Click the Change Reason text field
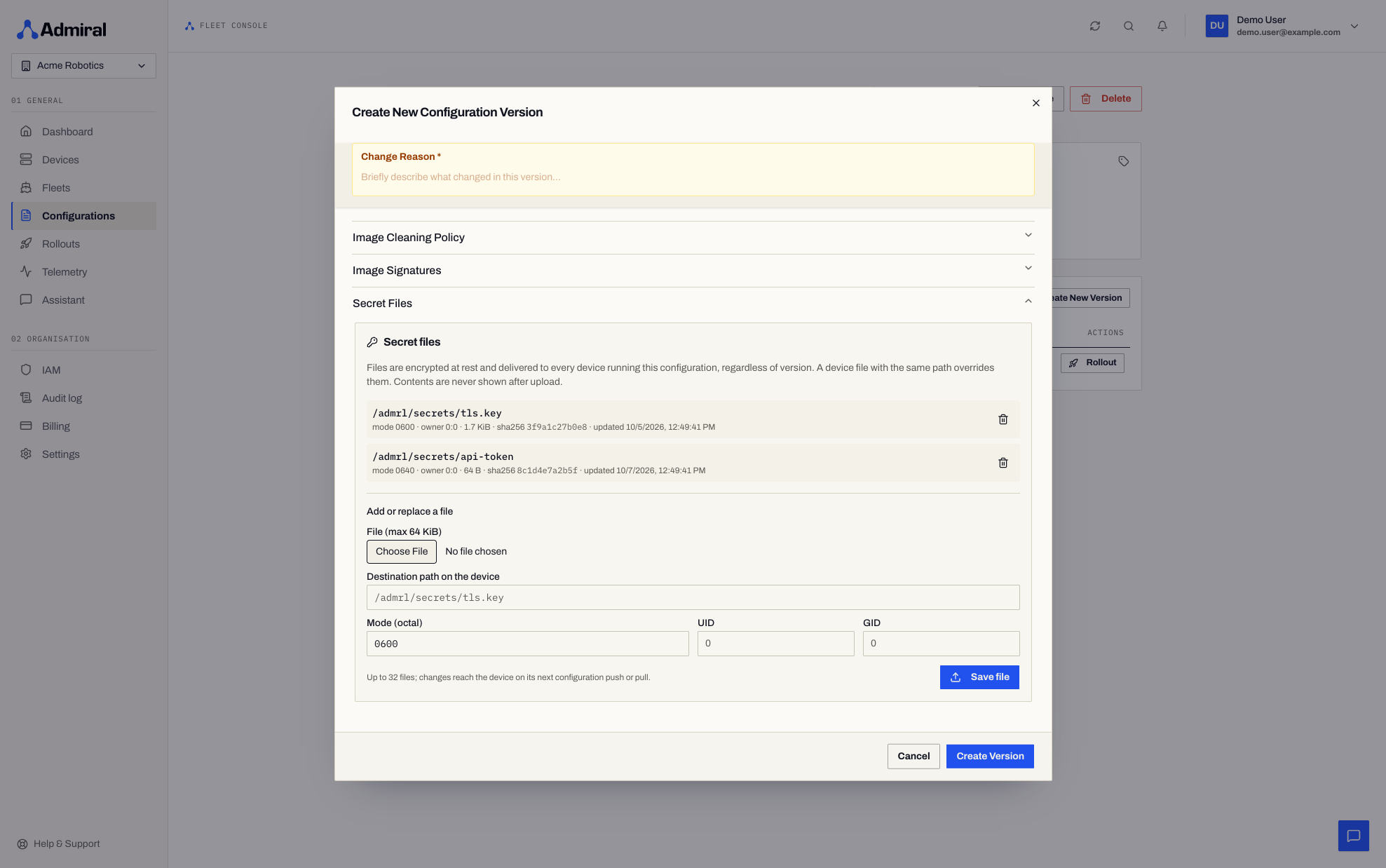This screenshot has width=1386, height=868. click(x=693, y=177)
